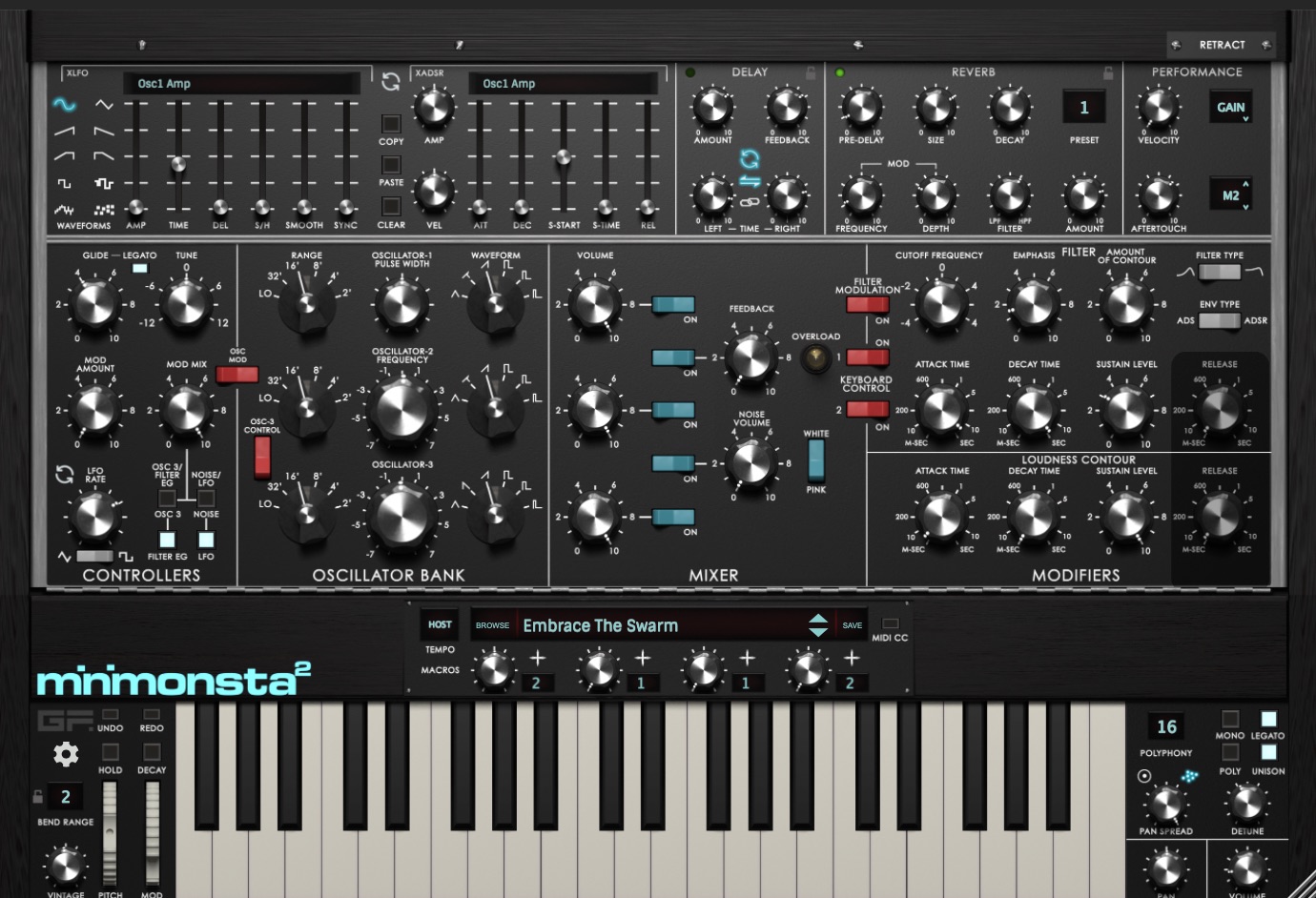Click the Embrace The Swarm preset name
This screenshot has width=1316, height=898.
(x=601, y=625)
